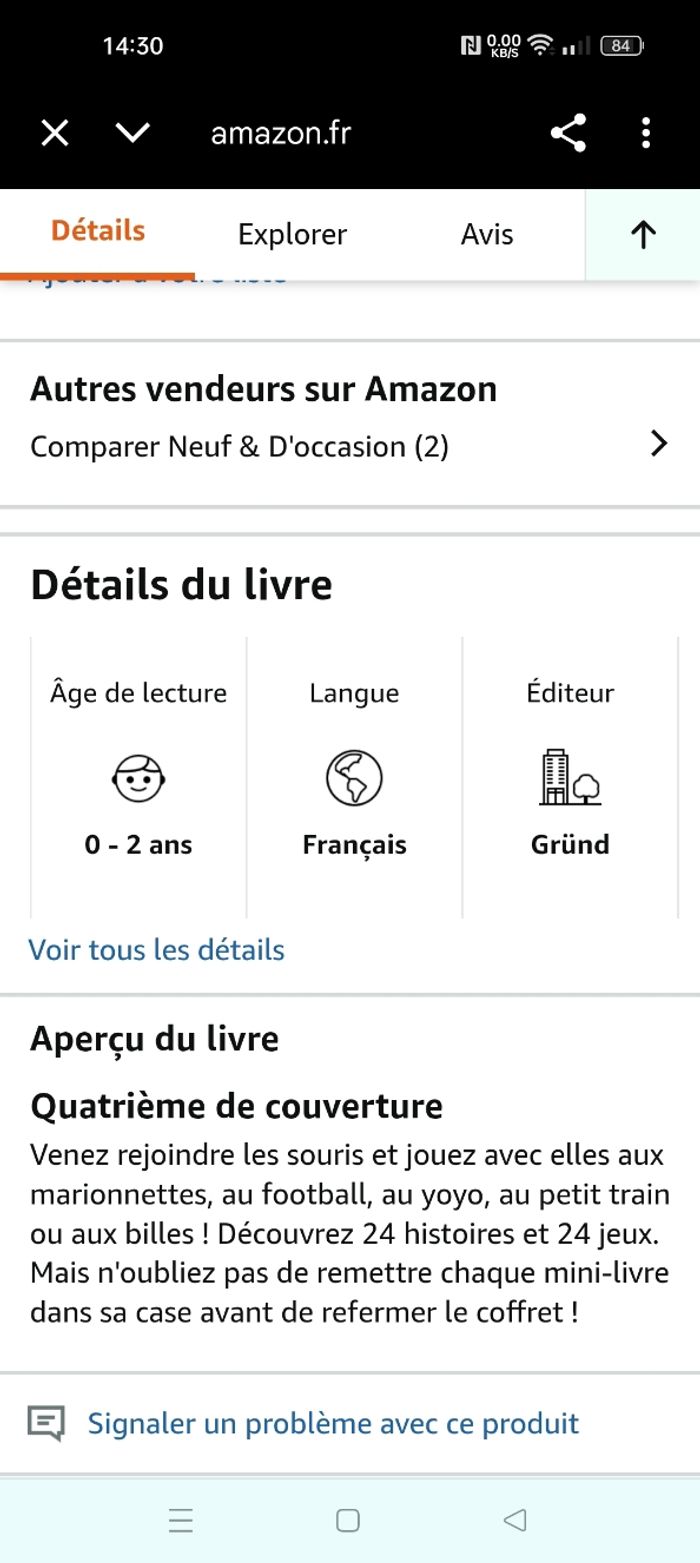
Task: Tap the scroll-to-top arrow icon
Action: [643, 235]
